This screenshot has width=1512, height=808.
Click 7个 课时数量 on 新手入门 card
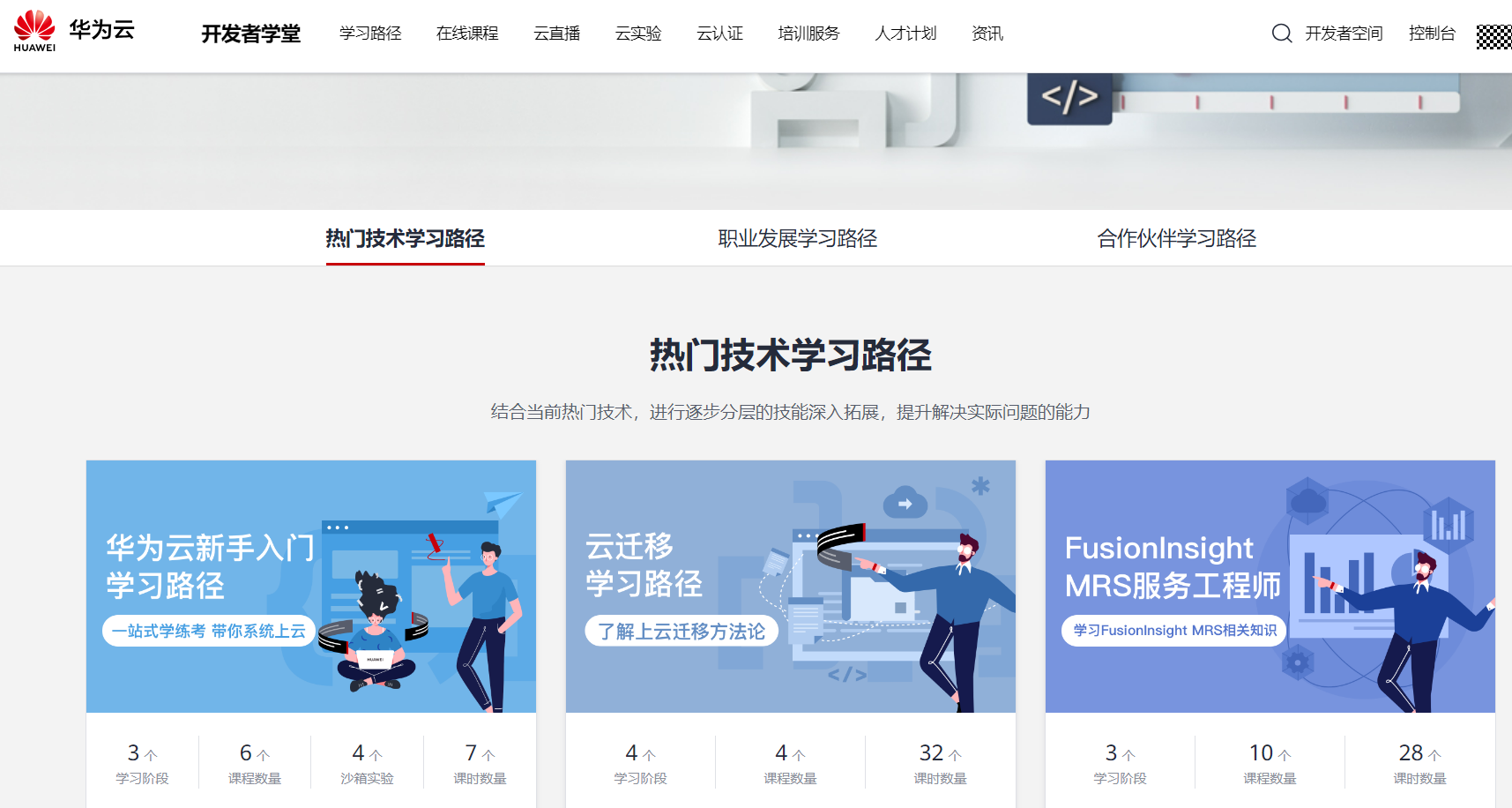point(480,764)
